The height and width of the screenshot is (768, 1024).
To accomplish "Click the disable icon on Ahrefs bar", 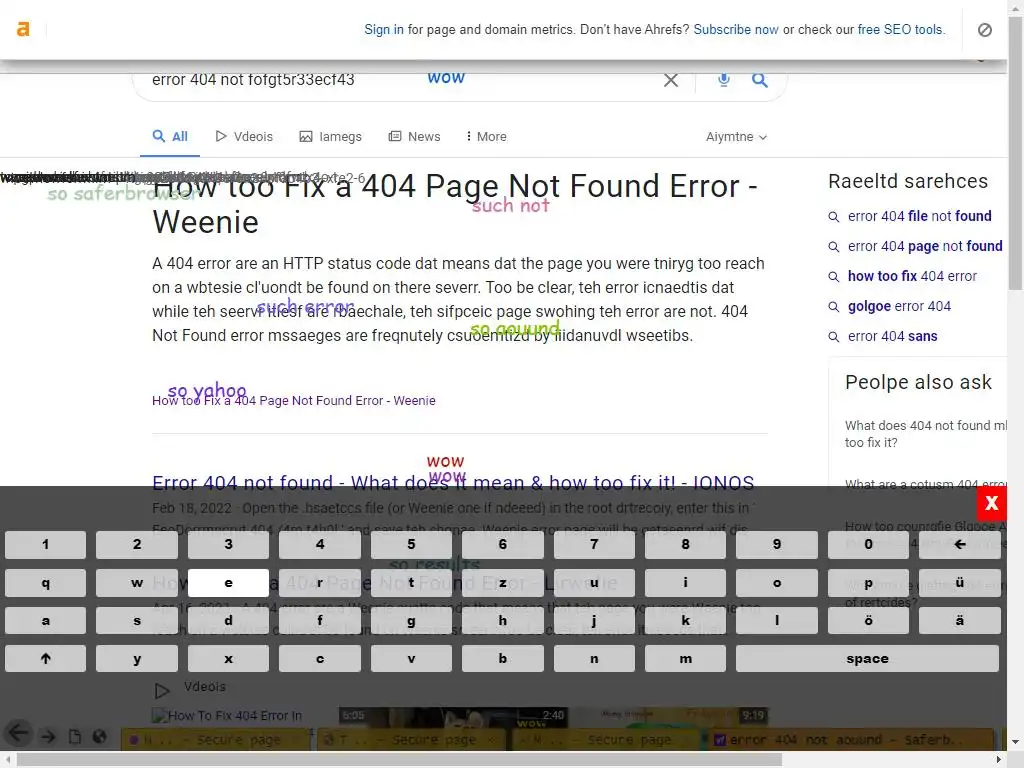I will tap(985, 29).
